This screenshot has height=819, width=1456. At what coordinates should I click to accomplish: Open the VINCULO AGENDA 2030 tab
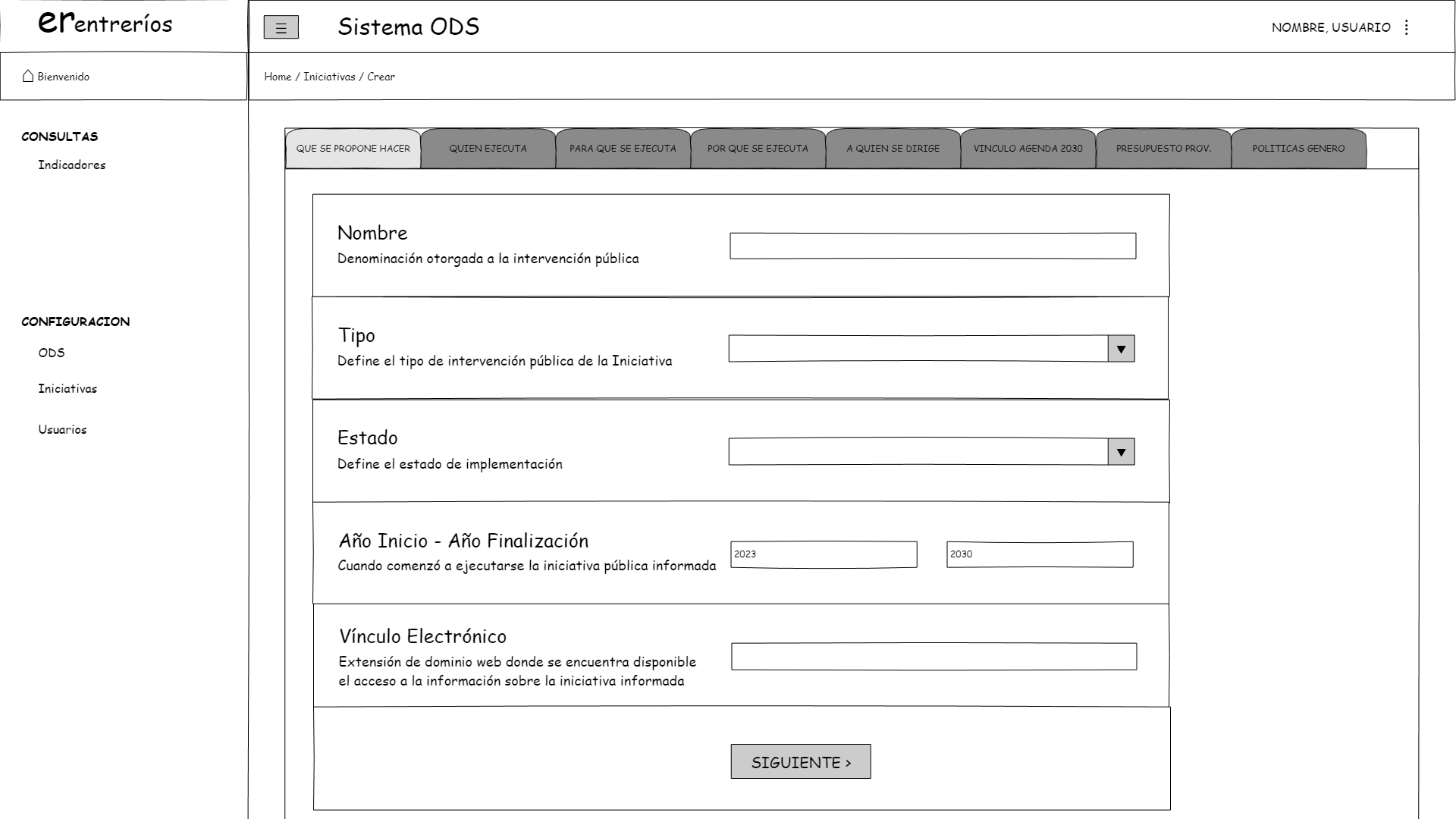[1028, 149]
